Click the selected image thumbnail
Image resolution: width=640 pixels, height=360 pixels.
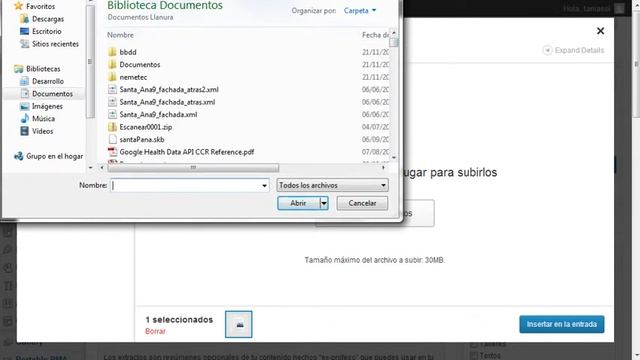(239, 324)
